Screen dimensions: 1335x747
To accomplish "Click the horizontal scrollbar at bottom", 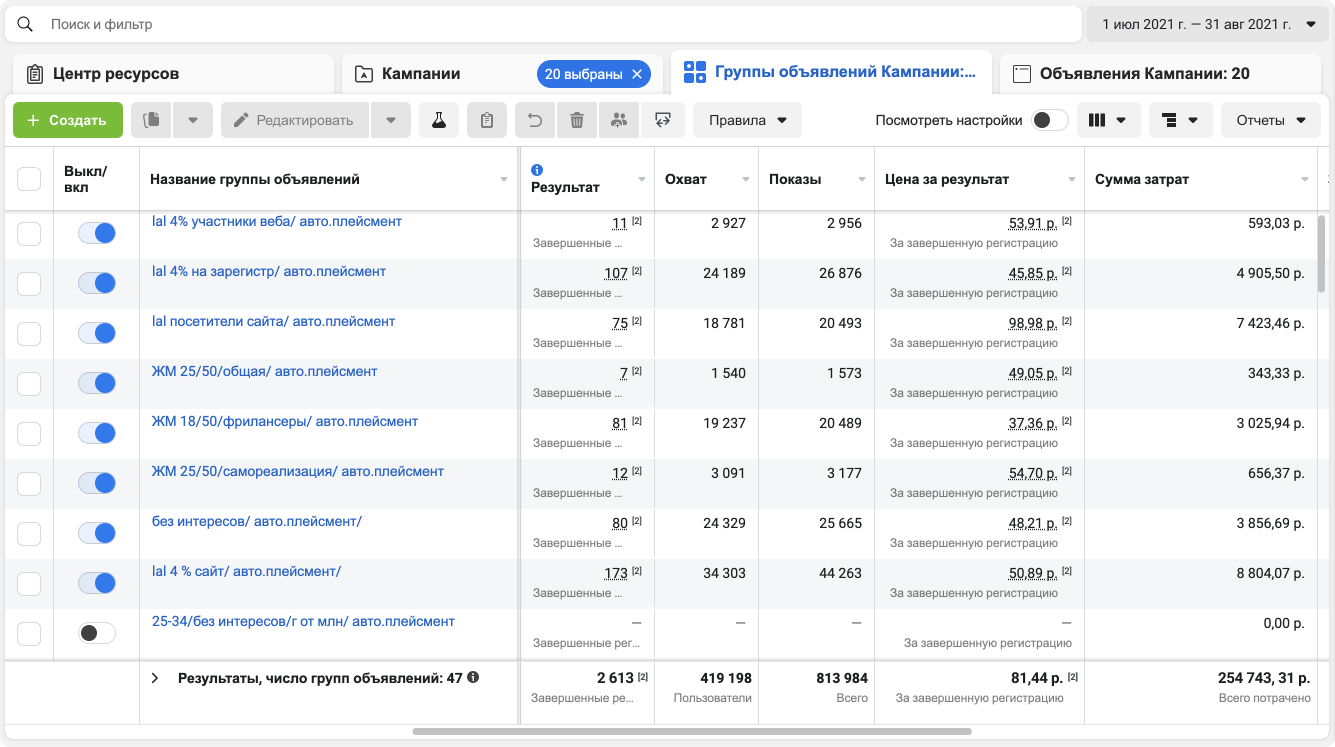I will [691, 732].
